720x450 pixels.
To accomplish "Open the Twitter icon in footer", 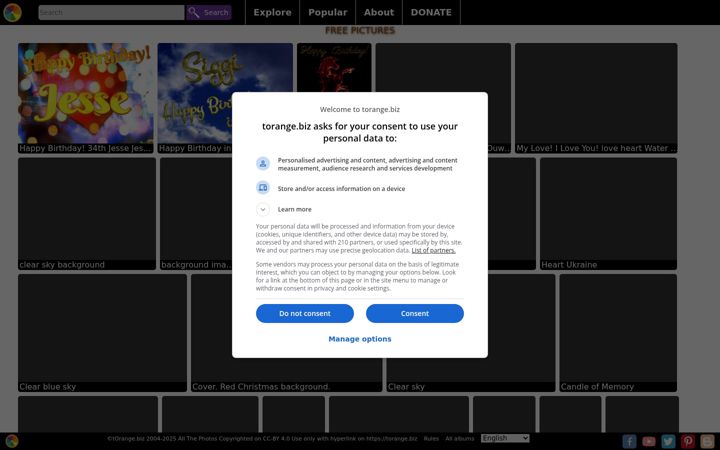I will 668,441.
